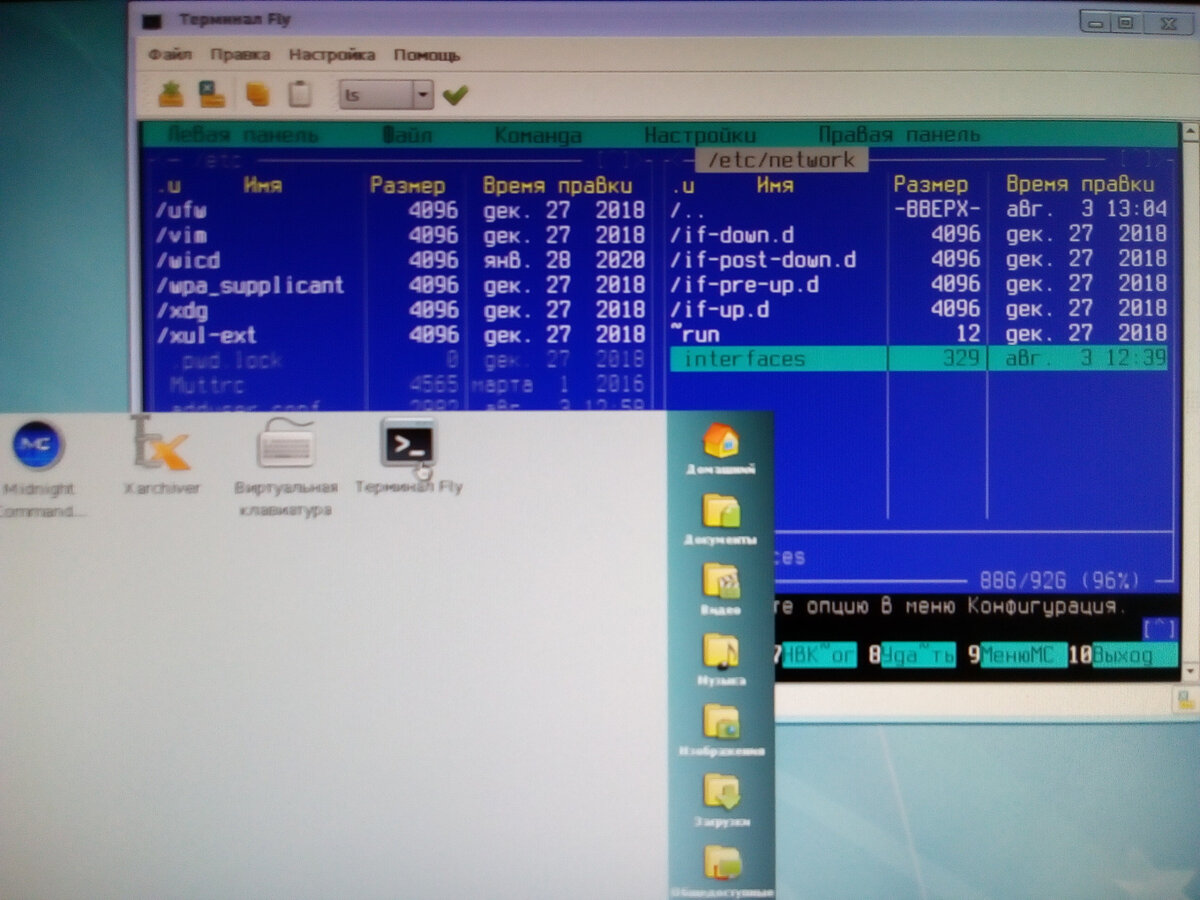Sort left panel by Размер column header

(407, 185)
